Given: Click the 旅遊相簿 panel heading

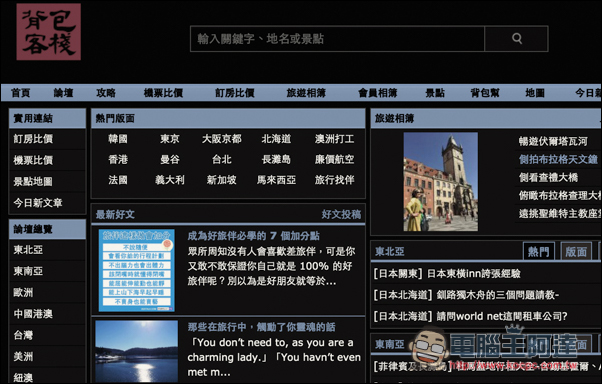Looking at the screenshot, I should (x=394, y=118).
